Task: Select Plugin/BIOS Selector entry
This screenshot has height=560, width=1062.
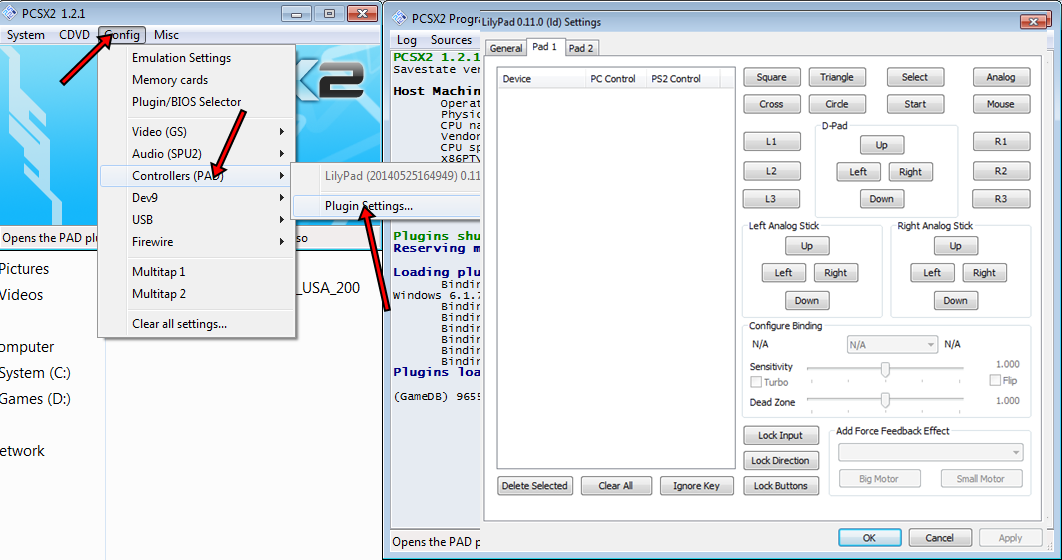Action: coord(197,102)
